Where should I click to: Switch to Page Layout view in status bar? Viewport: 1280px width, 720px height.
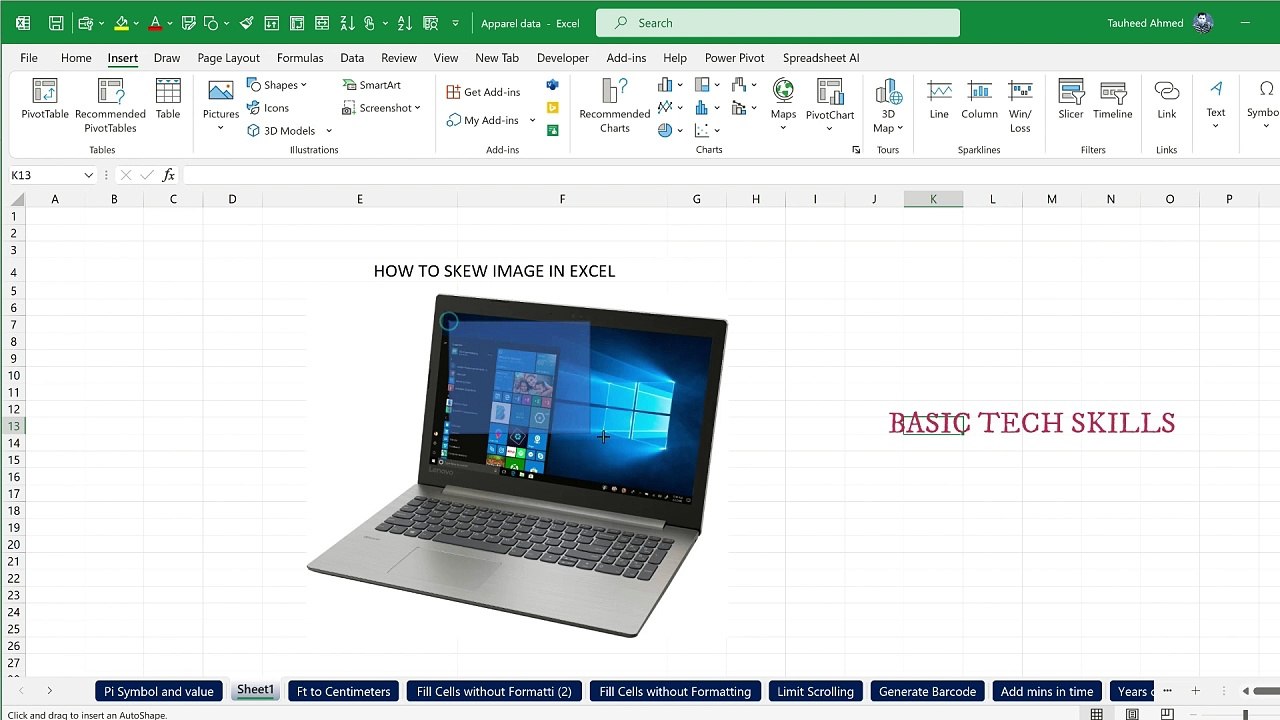(x=1132, y=714)
